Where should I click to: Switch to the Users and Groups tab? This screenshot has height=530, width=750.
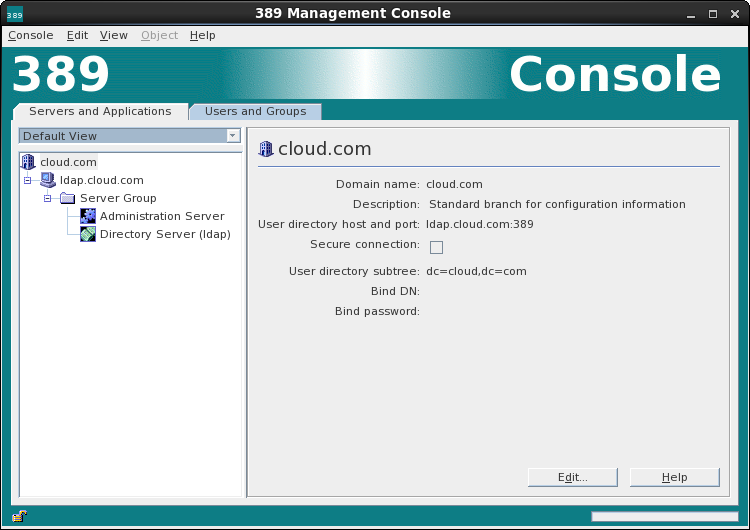(x=255, y=111)
